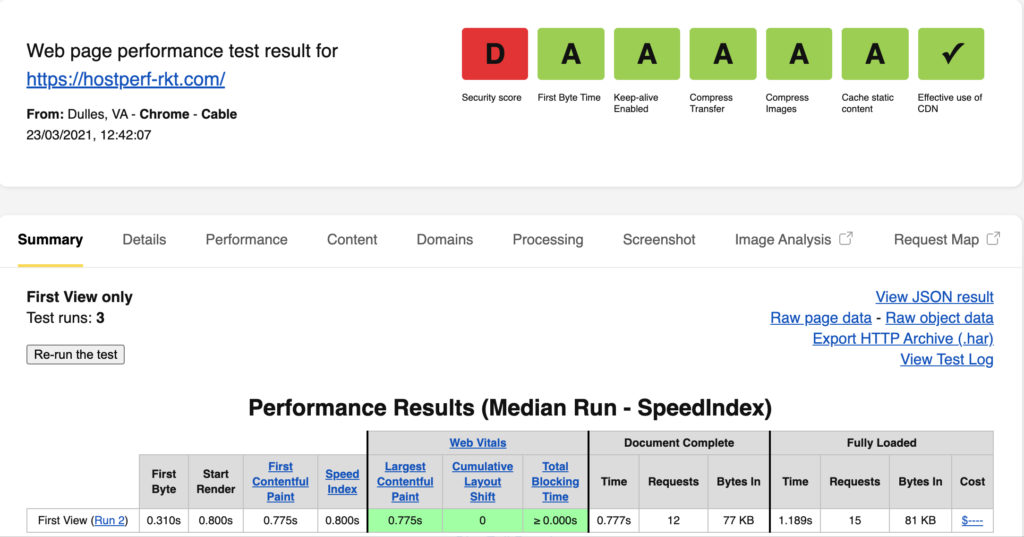The width and height of the screenshot is (1024, 537).
Task: Click the First Contentful Paint column link
Action: point(280,481)
